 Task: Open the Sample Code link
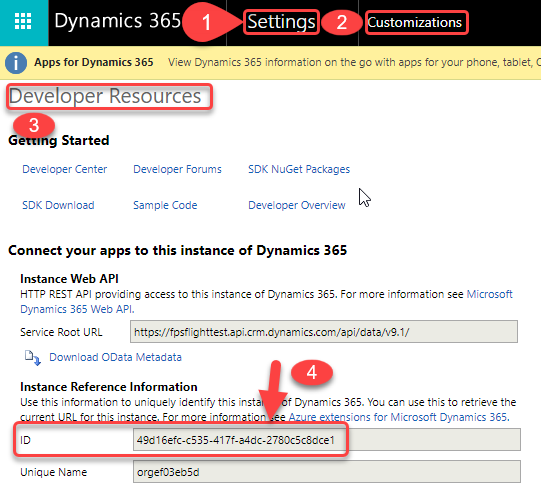pyautogui.click(x=165, y=205)
